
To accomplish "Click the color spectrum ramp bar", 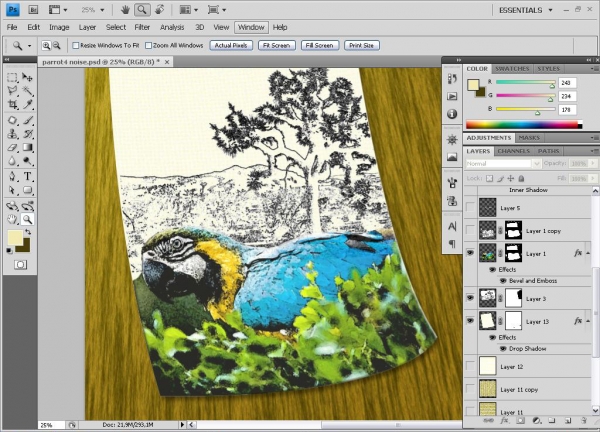I will point(524,125).
